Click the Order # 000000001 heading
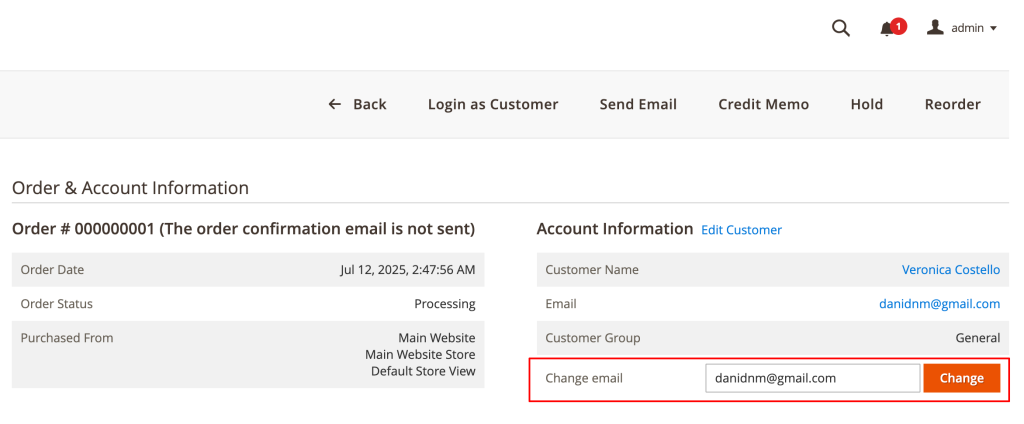This screenshot has height=424, width=1024. pyautogui.click(x=243, y=229)
